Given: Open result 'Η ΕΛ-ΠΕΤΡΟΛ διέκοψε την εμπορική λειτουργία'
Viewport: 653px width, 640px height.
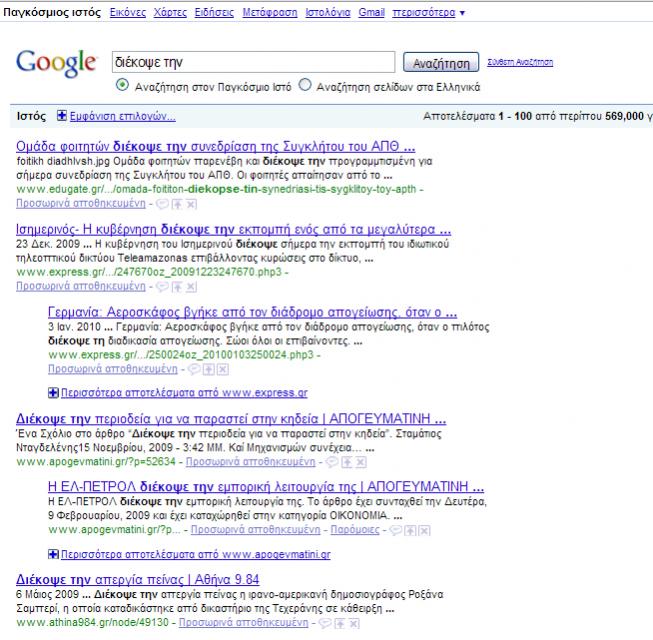Looking at the screenshot, I should tap(266, 486).
